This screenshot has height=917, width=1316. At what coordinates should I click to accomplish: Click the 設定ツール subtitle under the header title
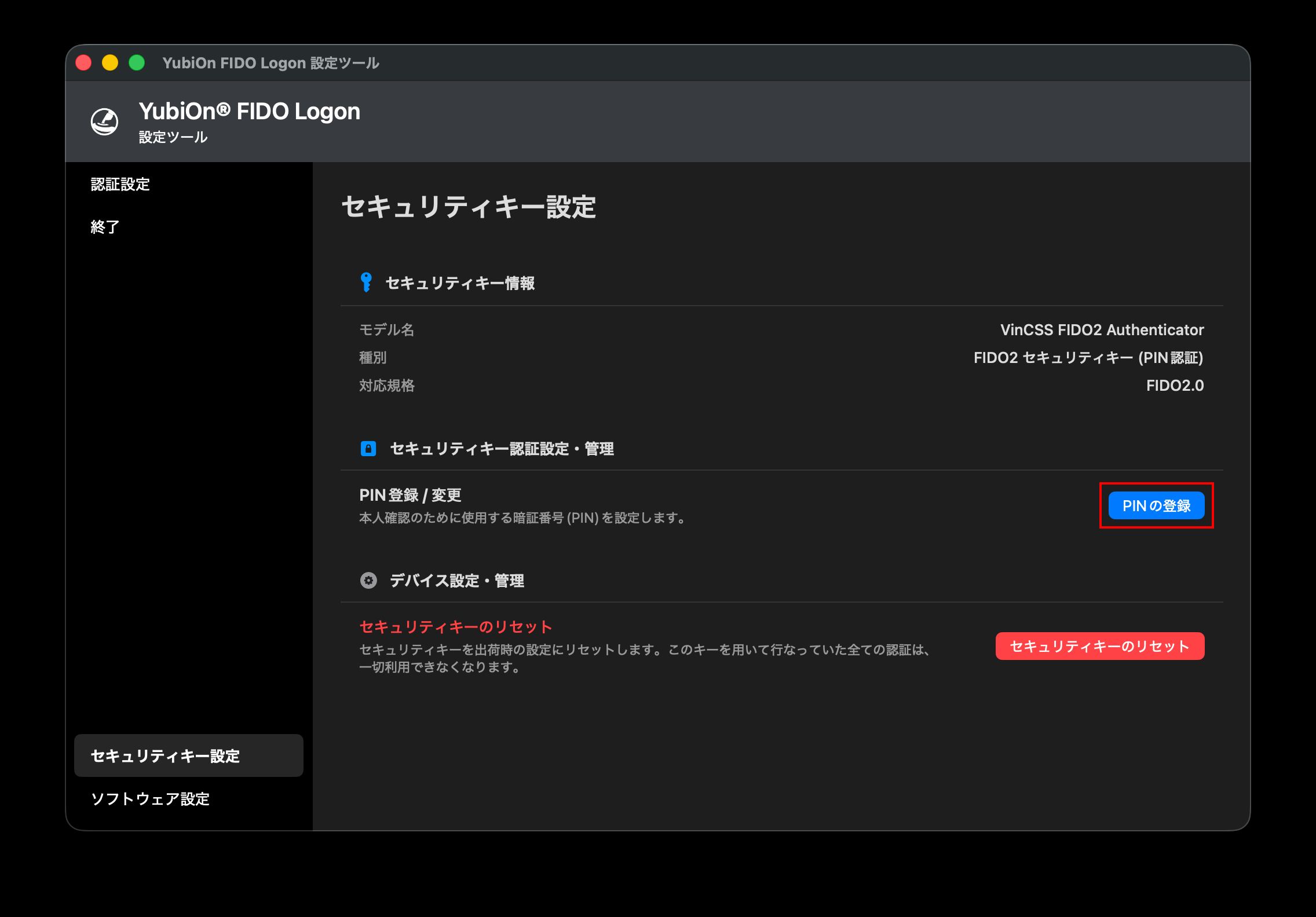[x=173, y=137]
